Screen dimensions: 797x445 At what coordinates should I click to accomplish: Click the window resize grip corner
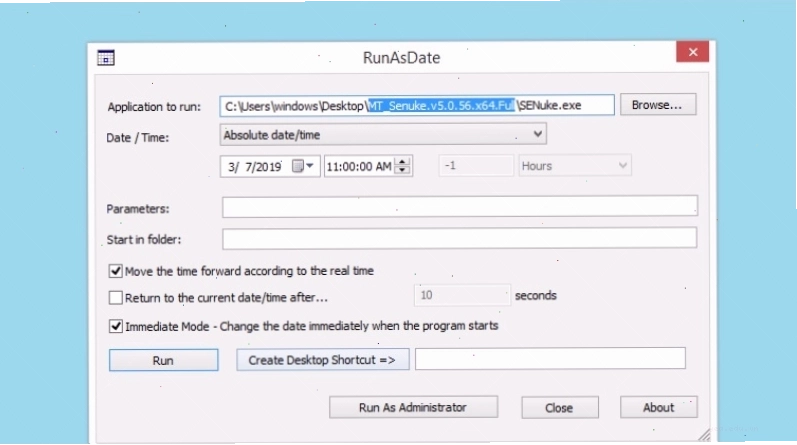click(x=704, y=435)
